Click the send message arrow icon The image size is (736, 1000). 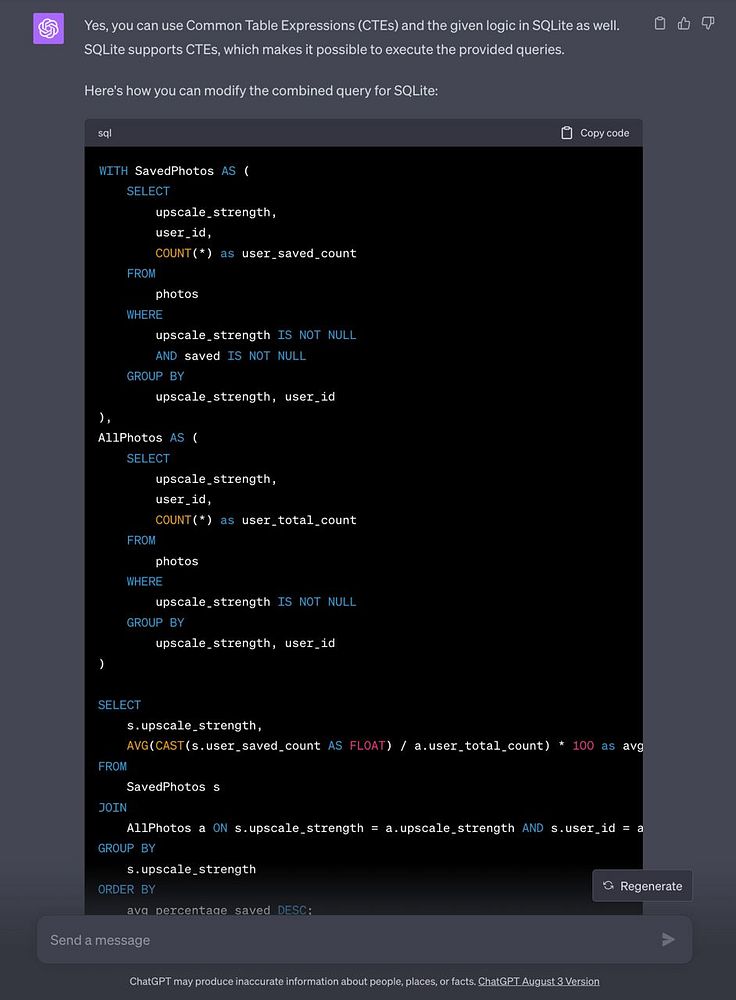click(x=668, y=939)
